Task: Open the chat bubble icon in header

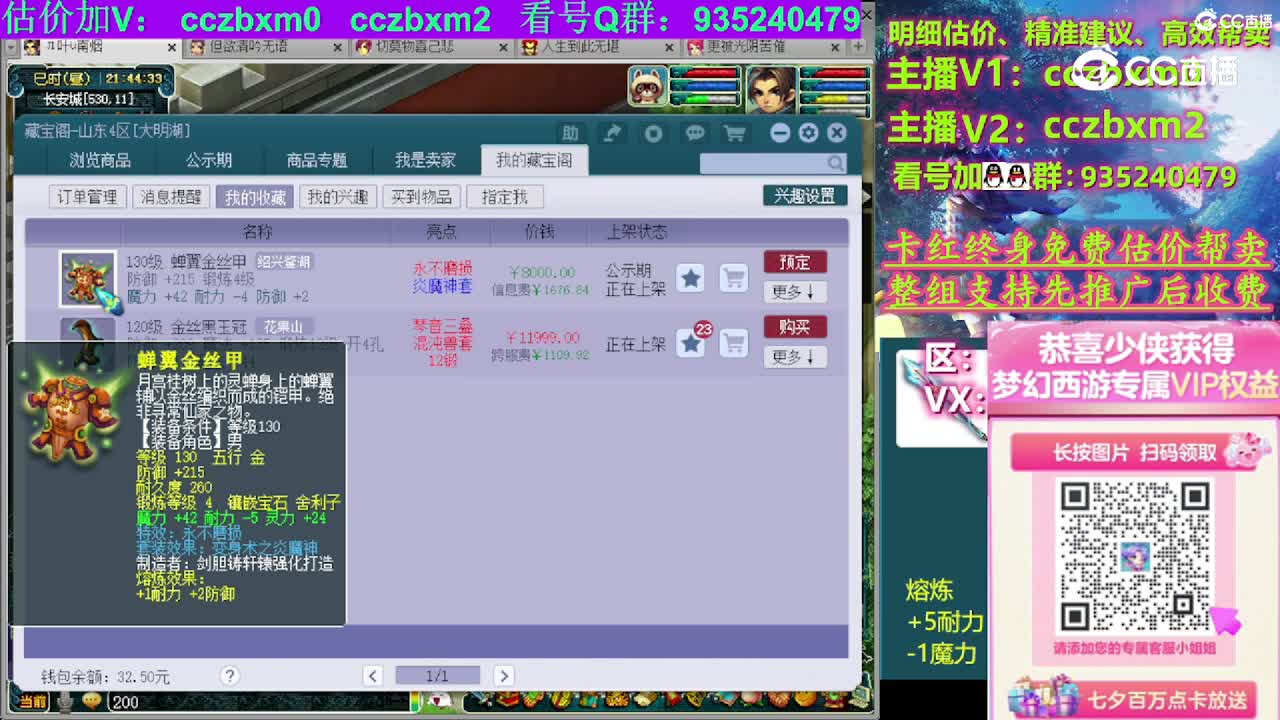Action: (695, 133)
